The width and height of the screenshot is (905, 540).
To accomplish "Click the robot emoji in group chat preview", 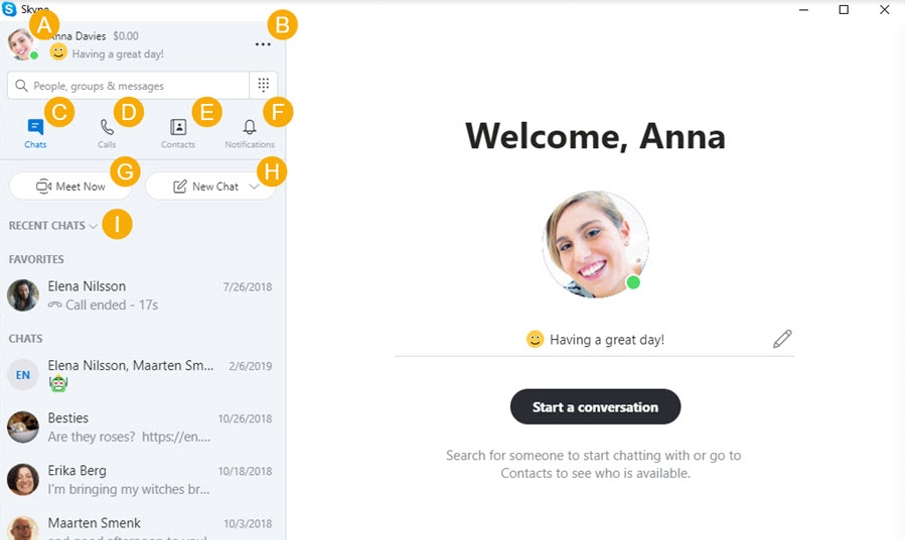I will click(58, 383).
